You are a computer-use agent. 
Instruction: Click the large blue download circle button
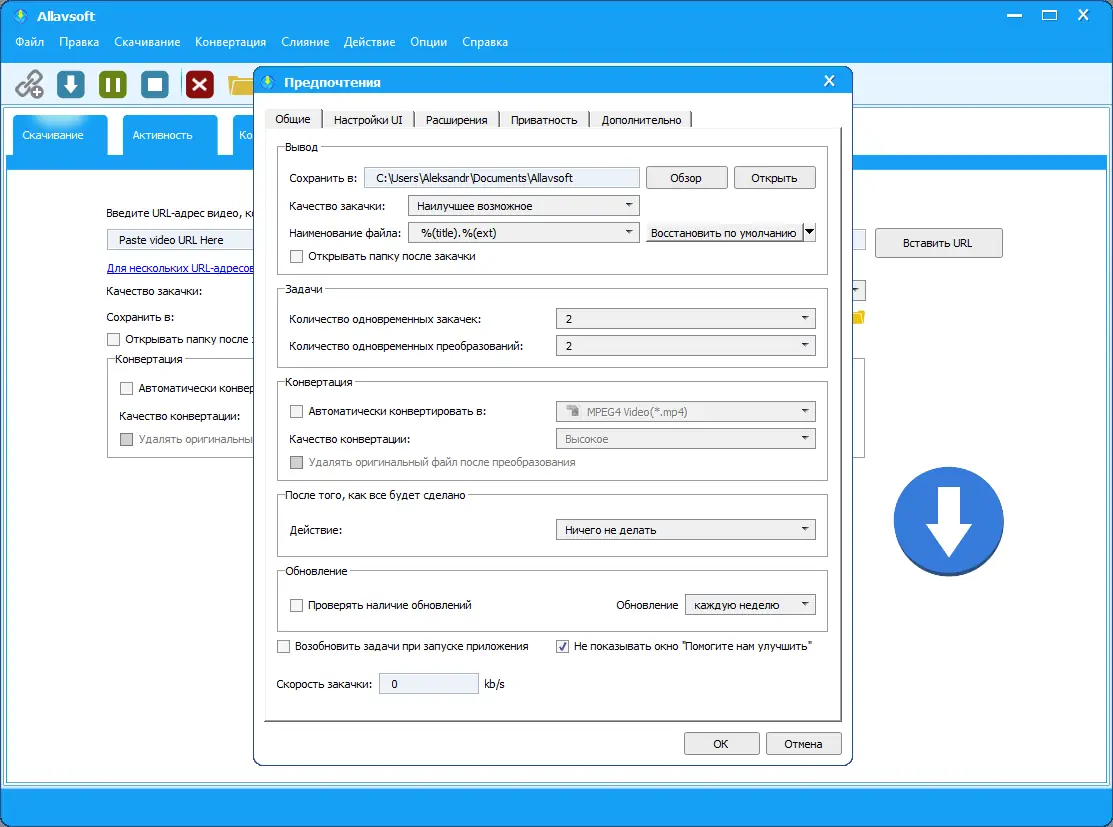pos(948,521)
